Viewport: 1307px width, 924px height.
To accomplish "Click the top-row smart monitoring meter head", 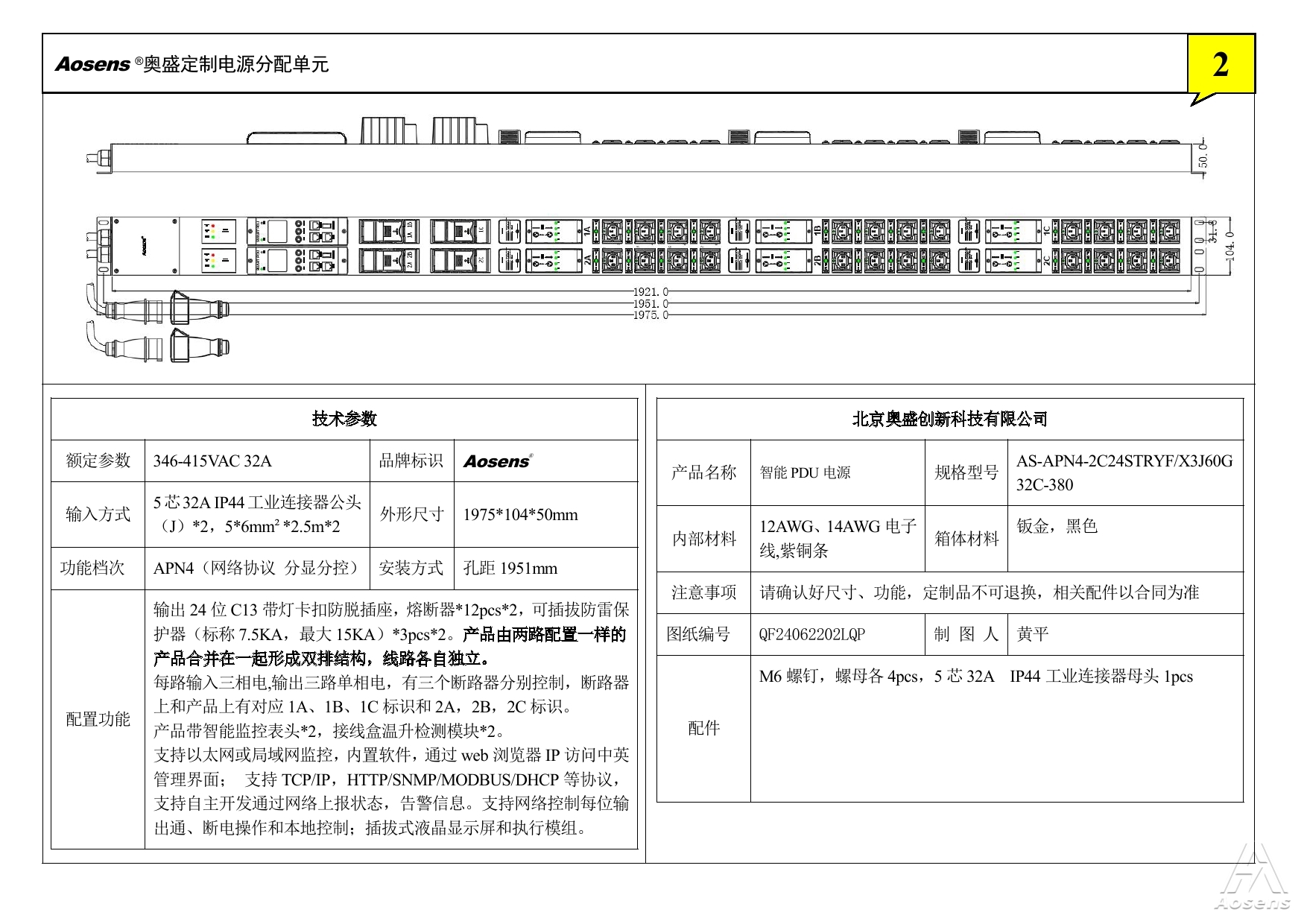I will (x=297, y=231).
